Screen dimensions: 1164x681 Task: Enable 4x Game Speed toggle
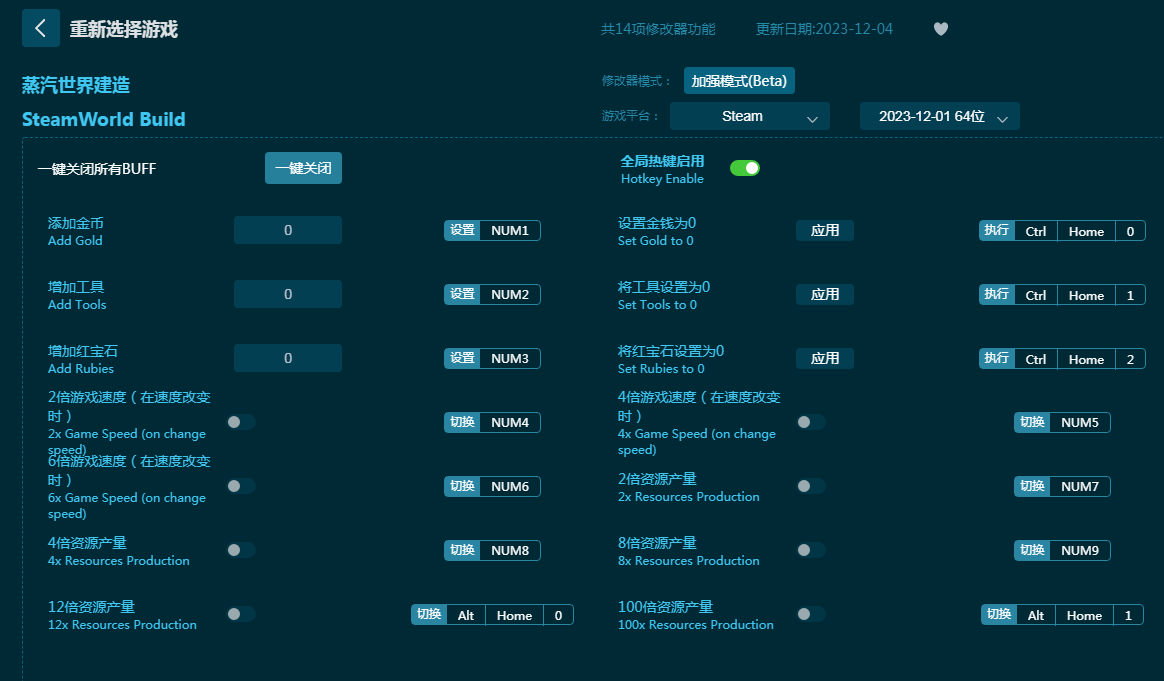811,422
